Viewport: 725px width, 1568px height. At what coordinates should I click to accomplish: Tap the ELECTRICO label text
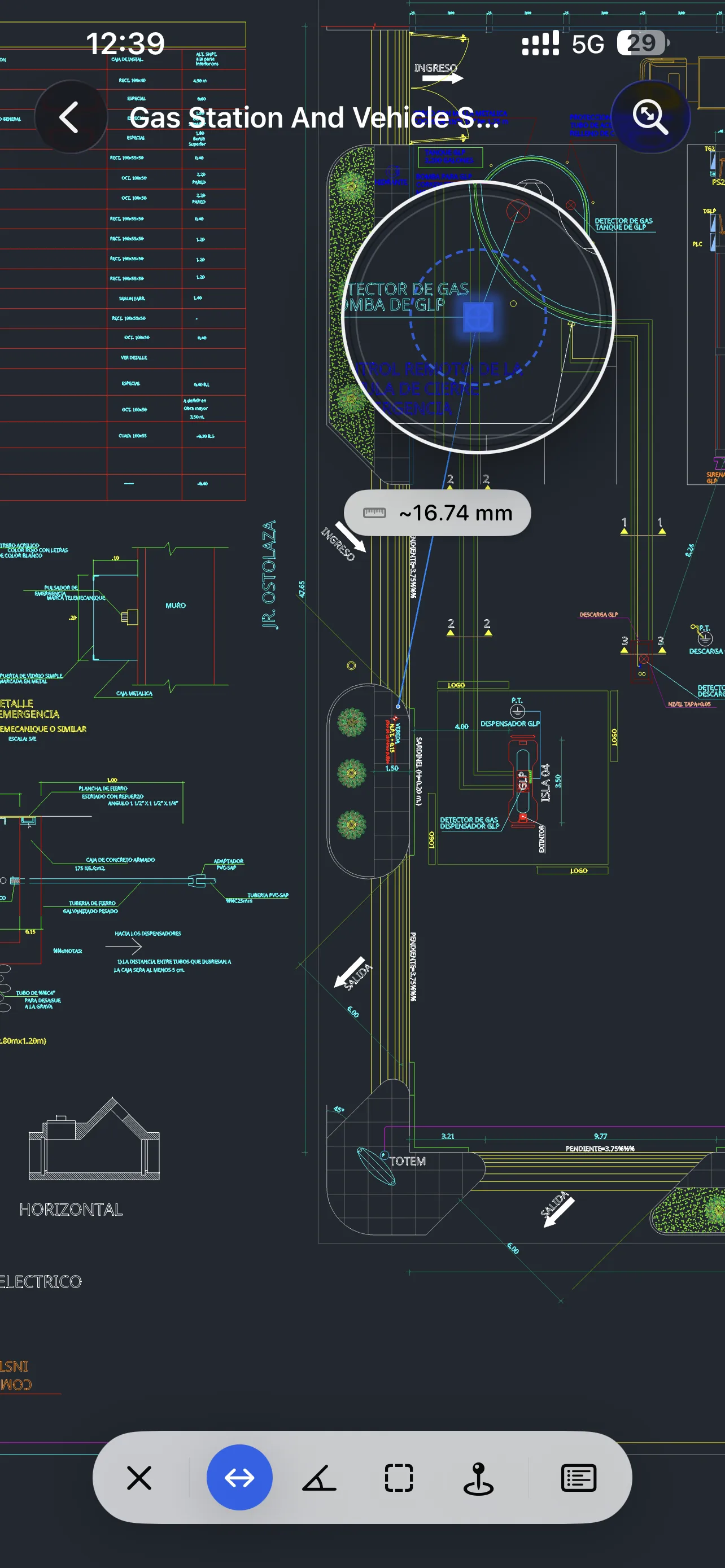[41, 1281]
